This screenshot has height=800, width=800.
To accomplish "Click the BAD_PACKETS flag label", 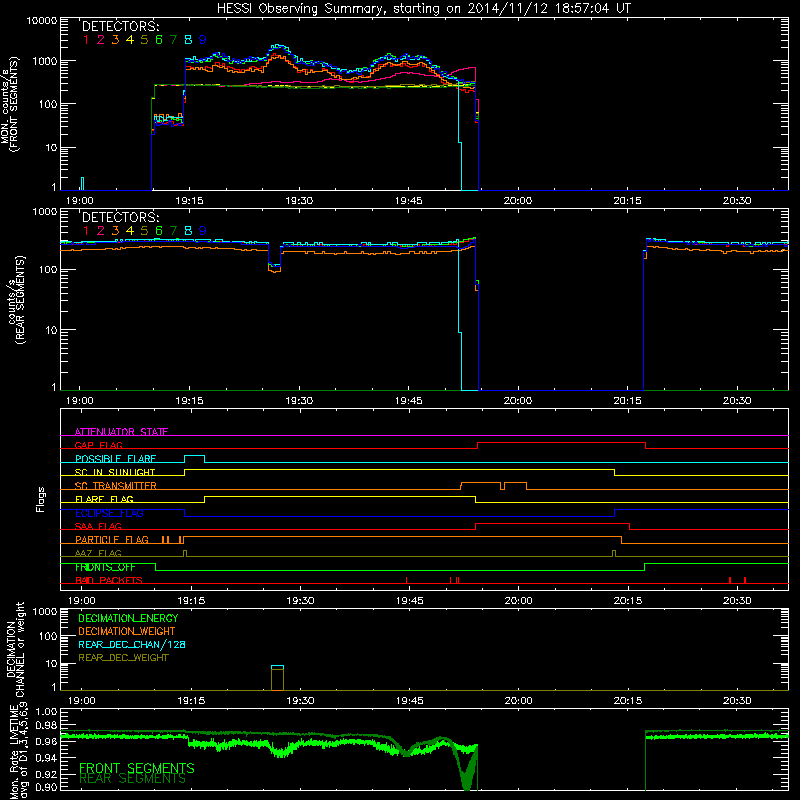I will coord(109,580).
